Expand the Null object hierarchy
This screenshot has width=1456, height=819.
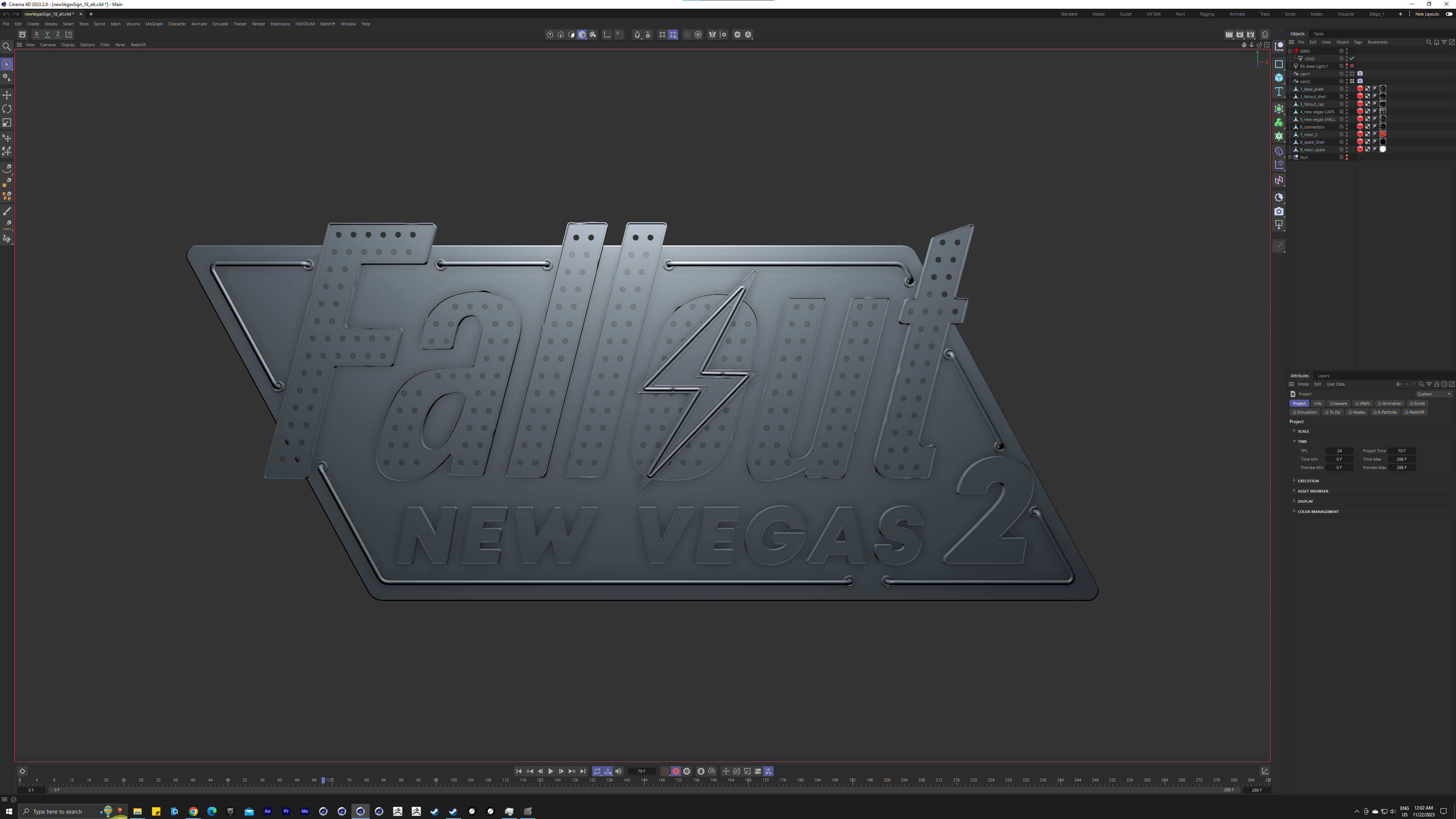pos(1290,157)
